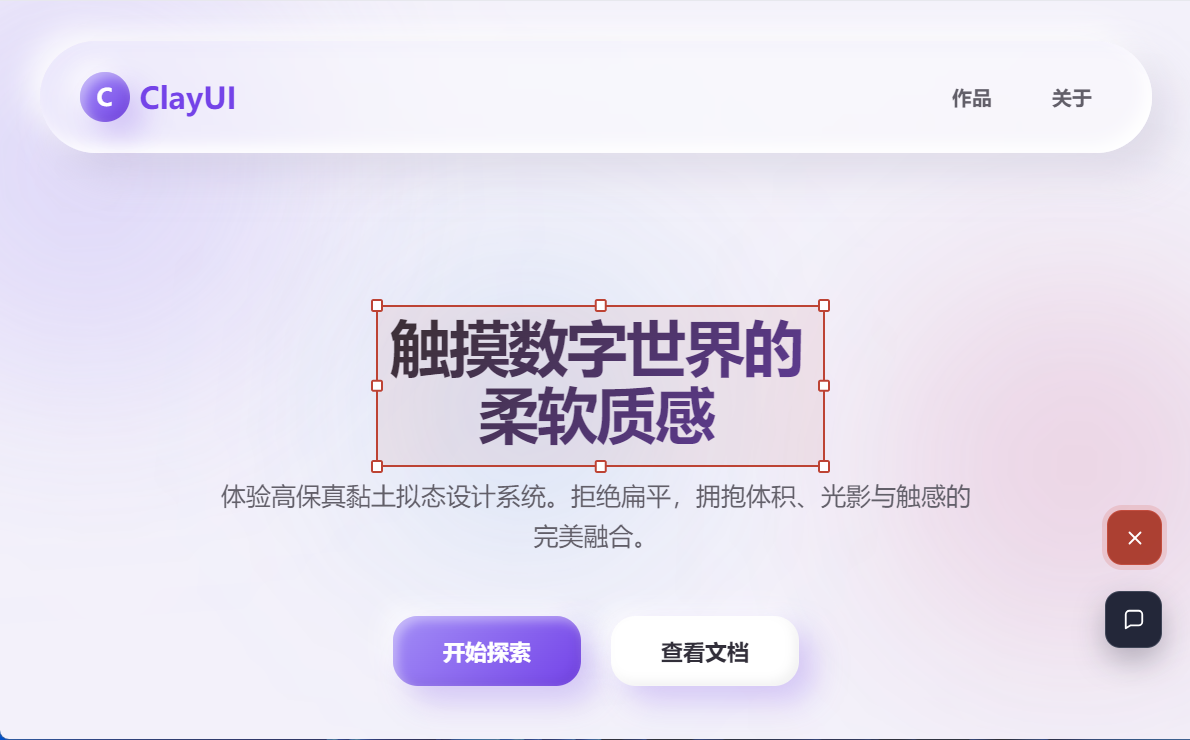Click the 查看文档 white button
This screenshot has height=740, width=1190.
tap(704, 651)
